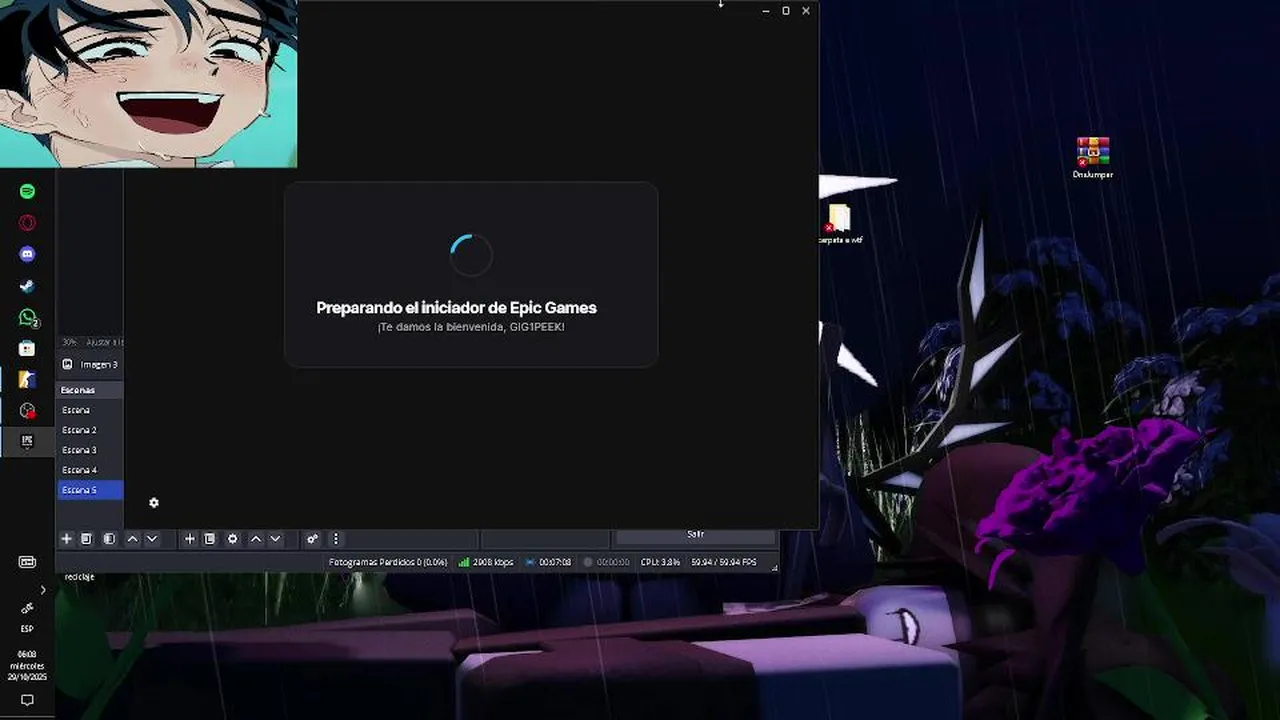Open the touch keyboard tray icon
1280x720 pixels.
pos(27,562)
